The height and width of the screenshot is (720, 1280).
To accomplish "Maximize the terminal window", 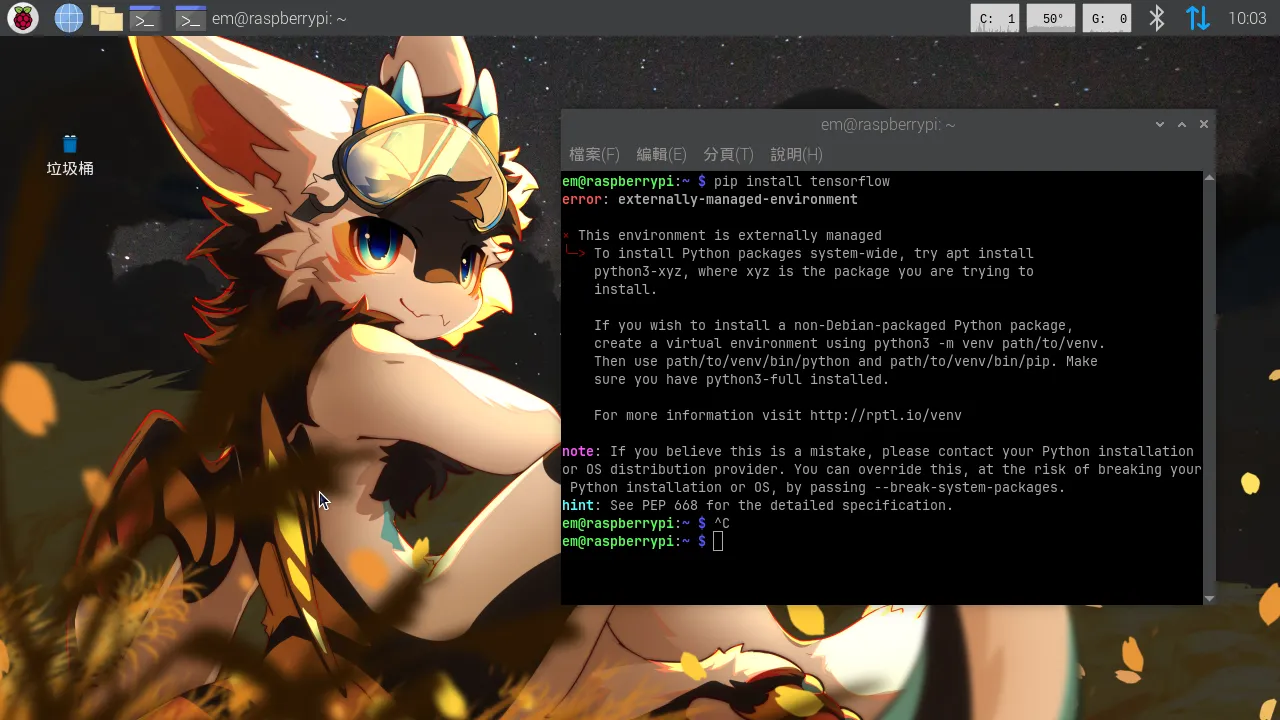I will 1182,125.
